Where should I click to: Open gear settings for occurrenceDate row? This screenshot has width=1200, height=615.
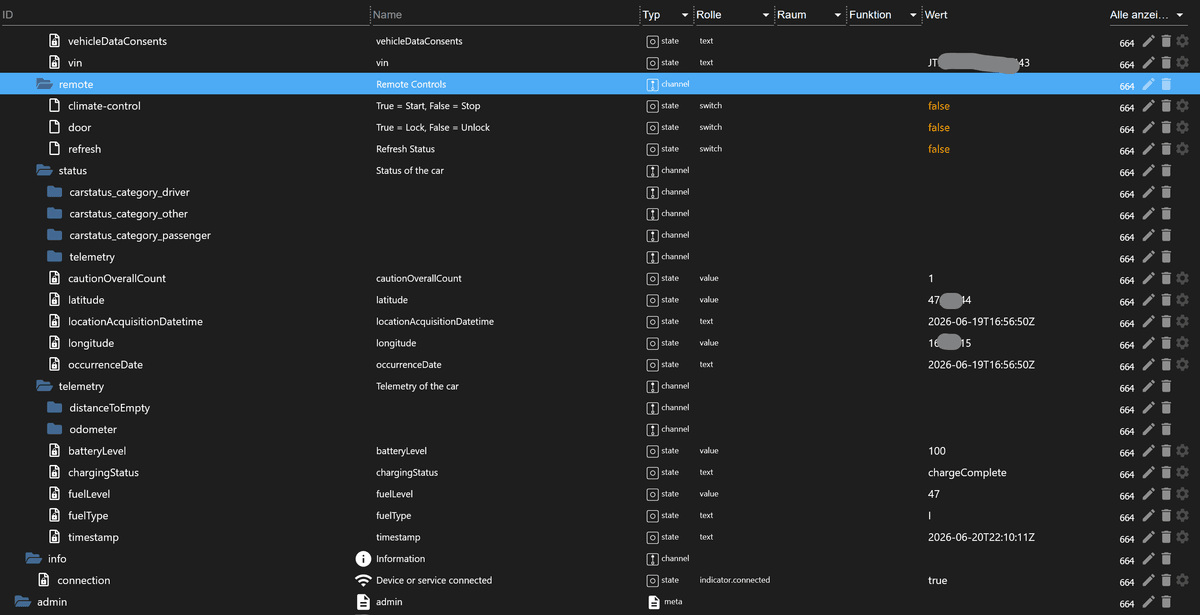tap(1182, 365)
